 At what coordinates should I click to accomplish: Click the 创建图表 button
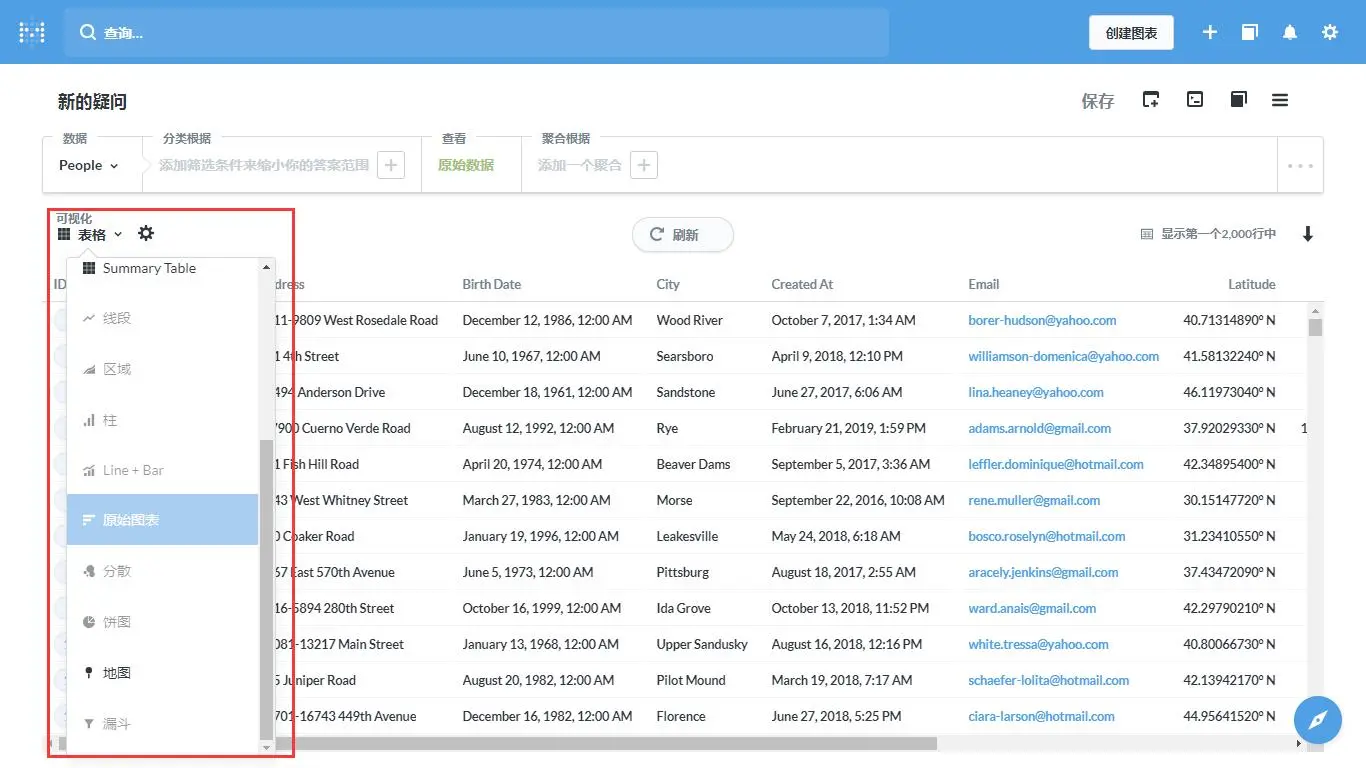pyautogui.click(x=1131, y=33)
